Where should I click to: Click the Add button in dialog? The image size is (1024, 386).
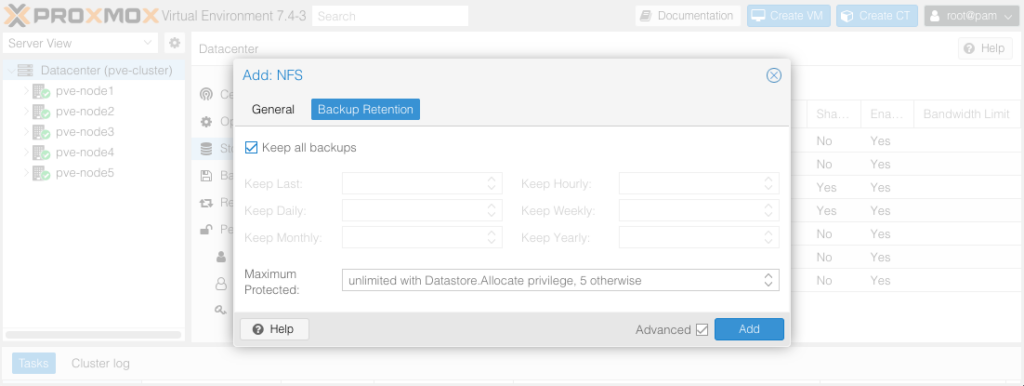click(x=749, y=329)
